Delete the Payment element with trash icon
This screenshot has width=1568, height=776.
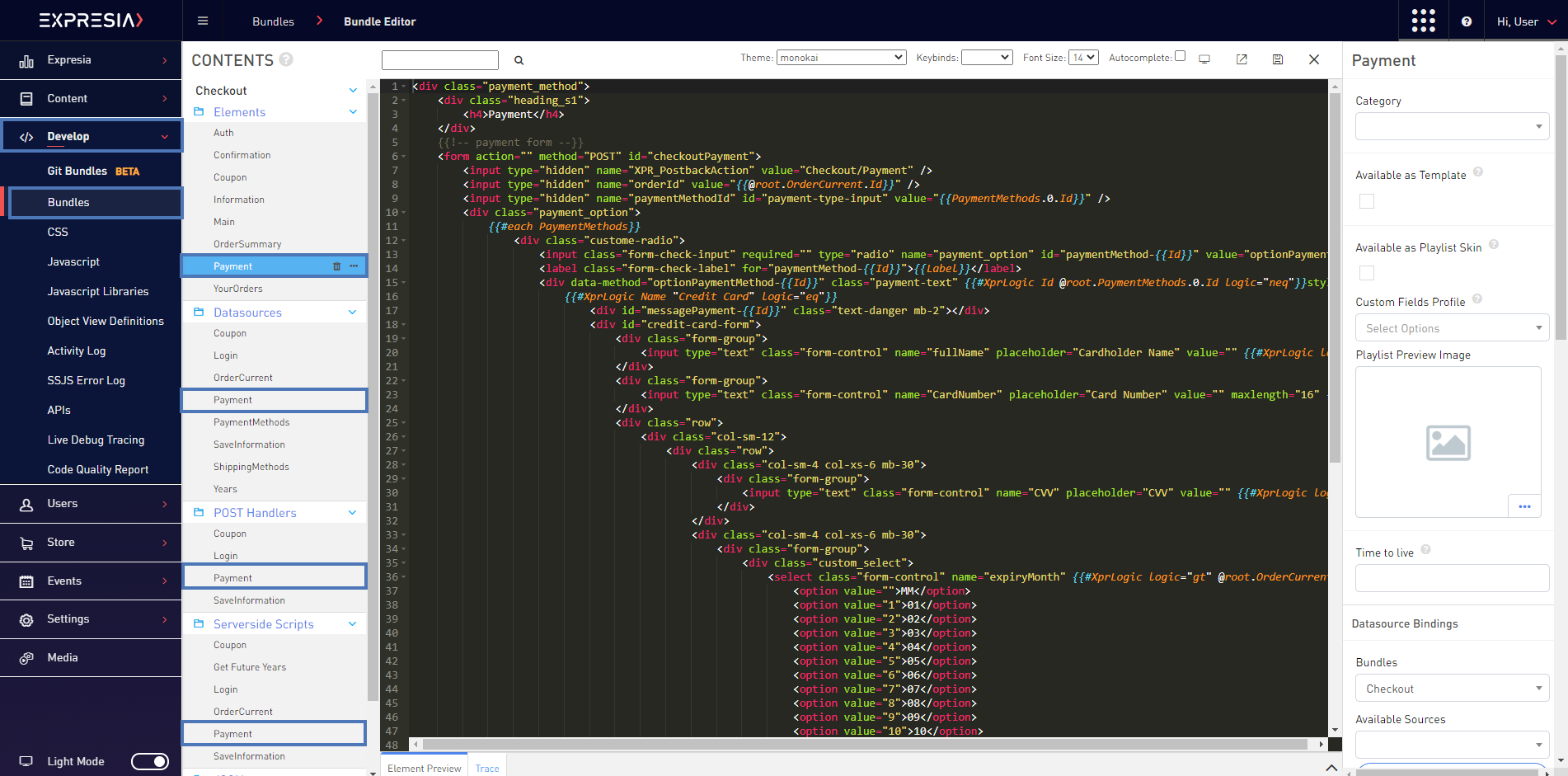pos(336,266)
